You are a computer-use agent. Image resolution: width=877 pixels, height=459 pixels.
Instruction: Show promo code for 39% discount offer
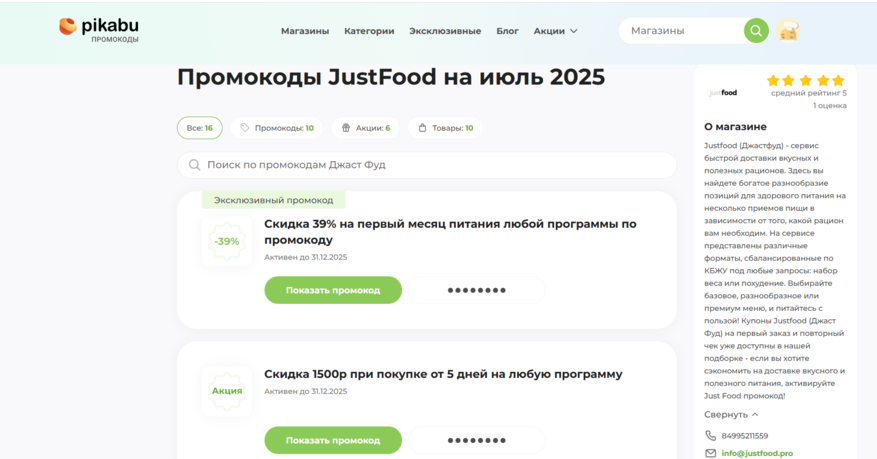coord(333,290)
